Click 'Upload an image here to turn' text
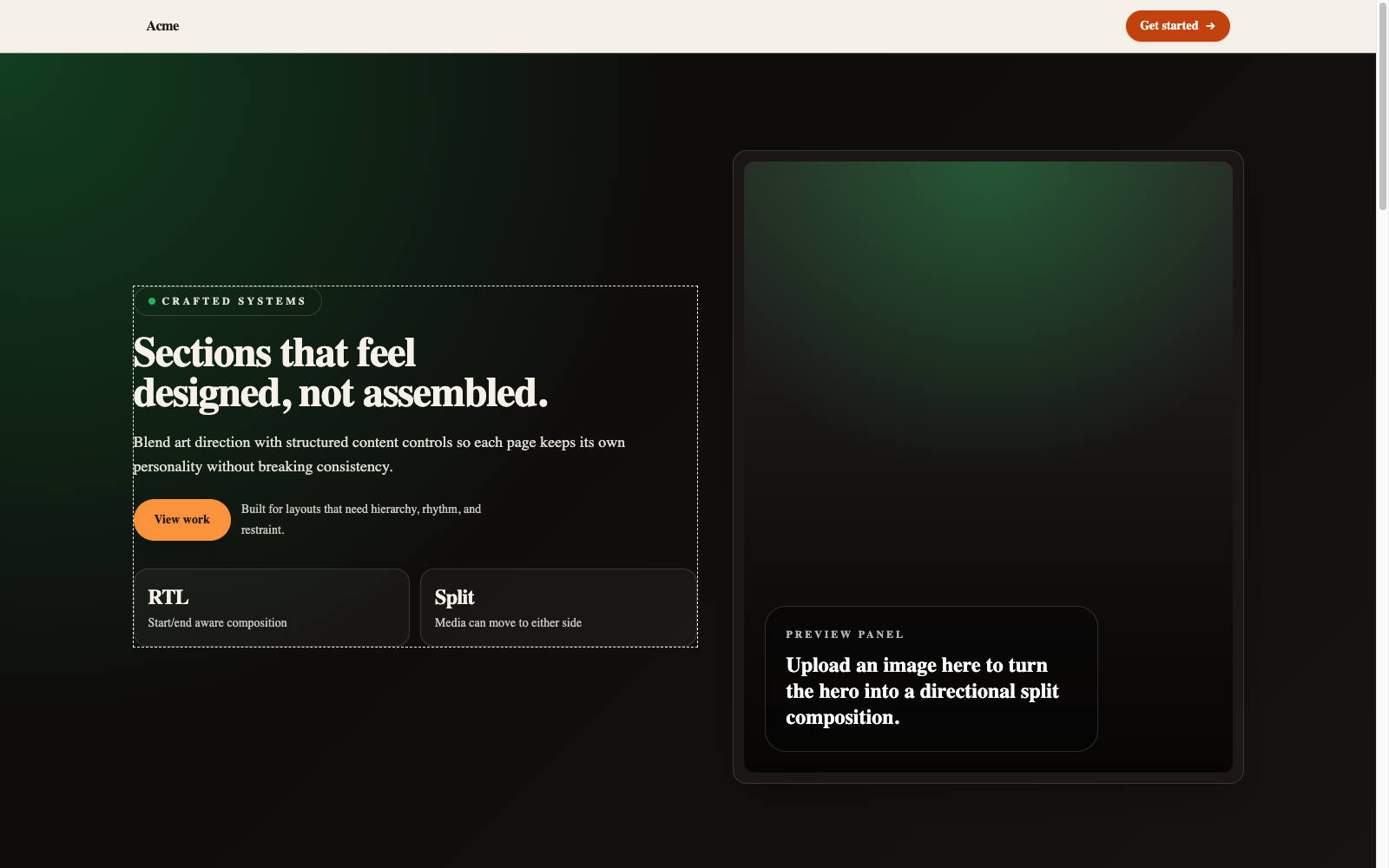The width and height of the screenshot is (1389, 868). 923,691
